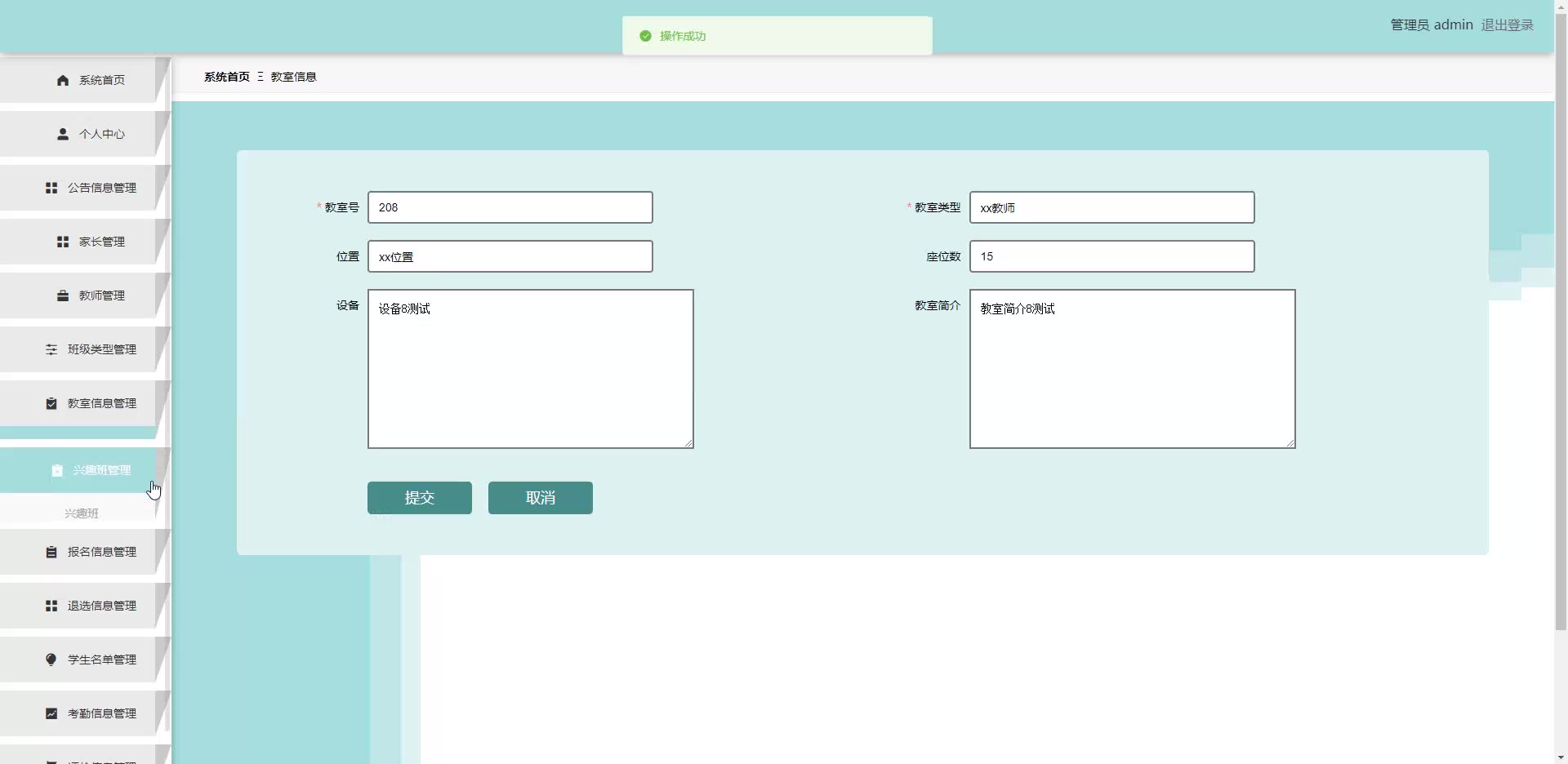Focus the 位置 input field
Viewport: 1568px width, 764px height.
(510, 256)
